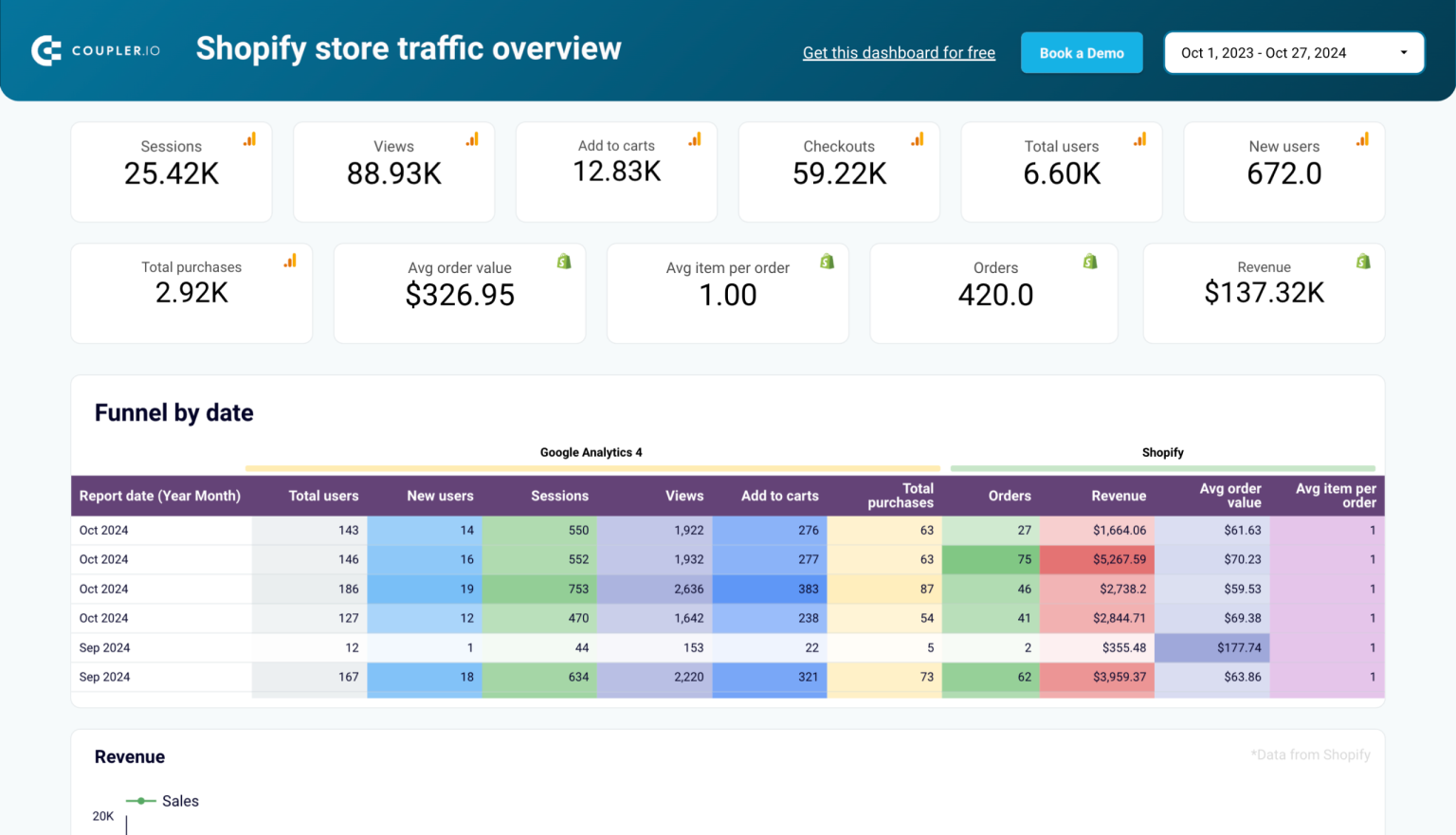This screenshot has width=1456, height=835.
Task: Click the Coupler.io logo icon
Action: [x=45, y=50]
